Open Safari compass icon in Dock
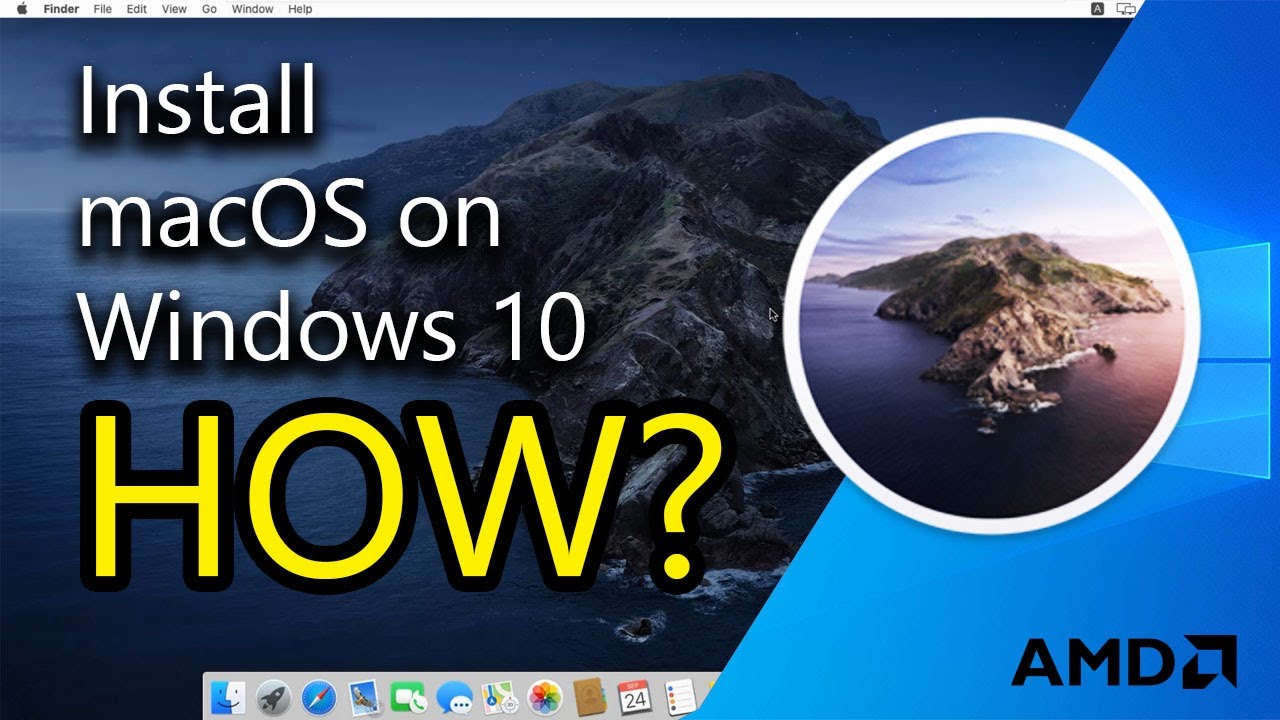The height and width of the screenshot is (720, 1280). click(318, 698)
